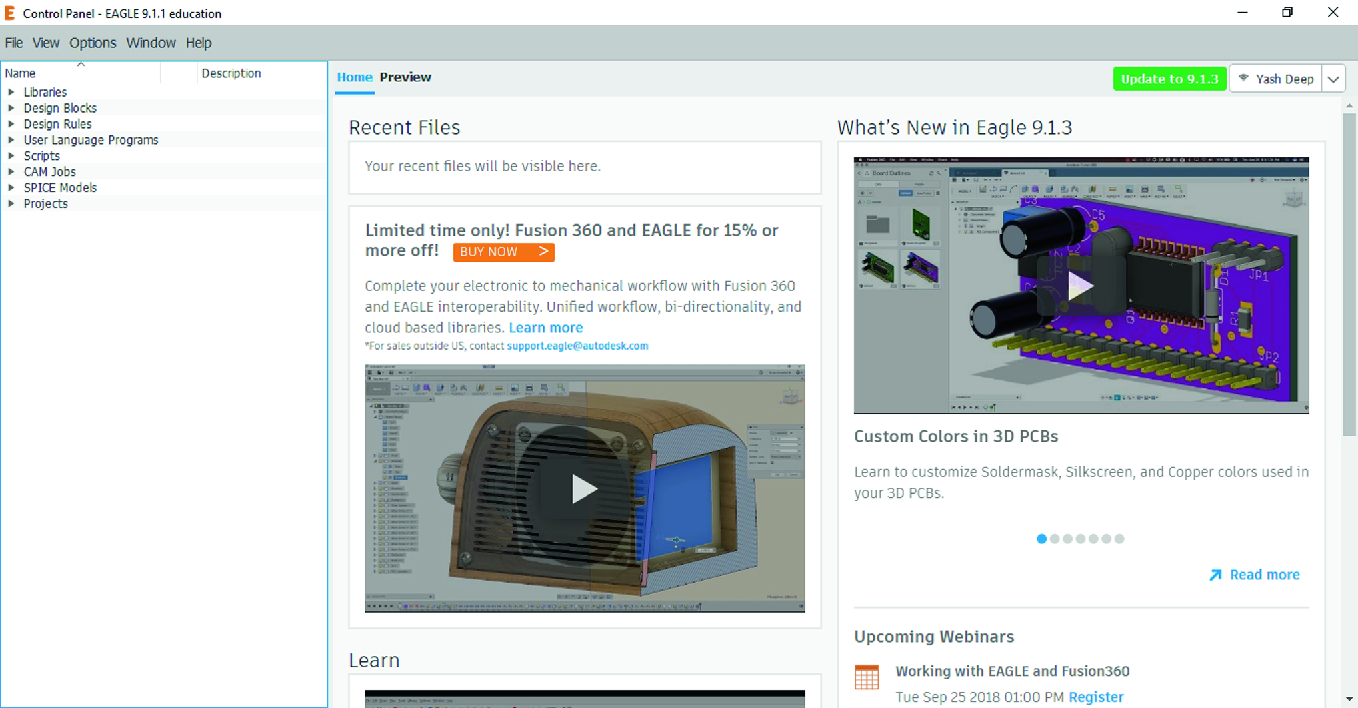Select the Projects tree item
Viewport: 1358px width, 708px height.
click(46, 204)
